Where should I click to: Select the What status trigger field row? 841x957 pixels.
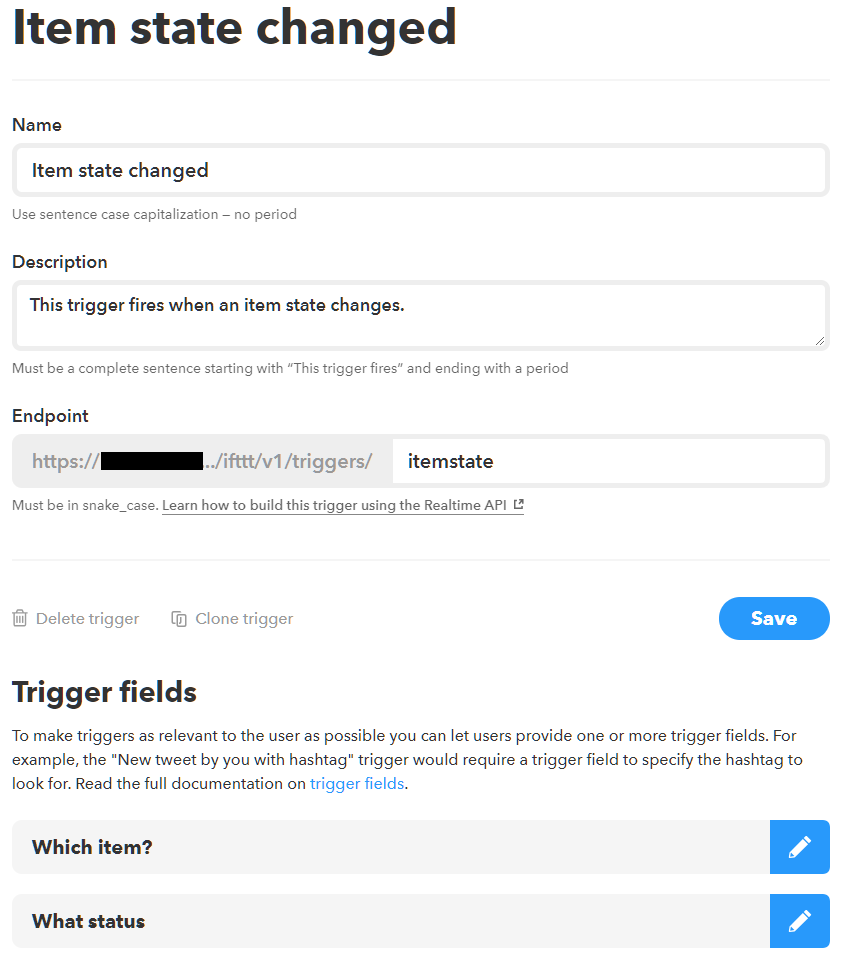pyautogui.click(x=390, y=921)
